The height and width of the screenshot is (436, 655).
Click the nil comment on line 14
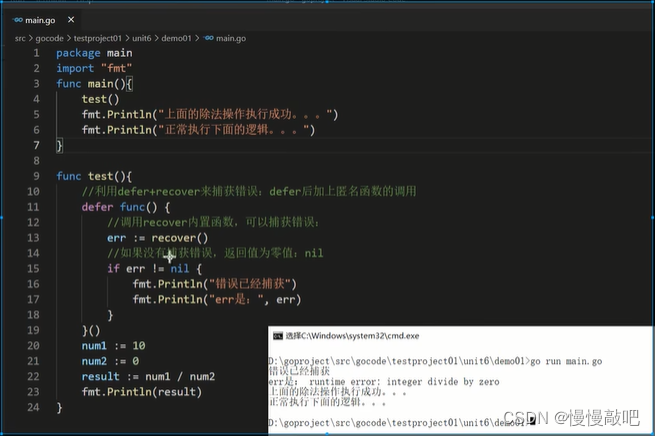215,253
